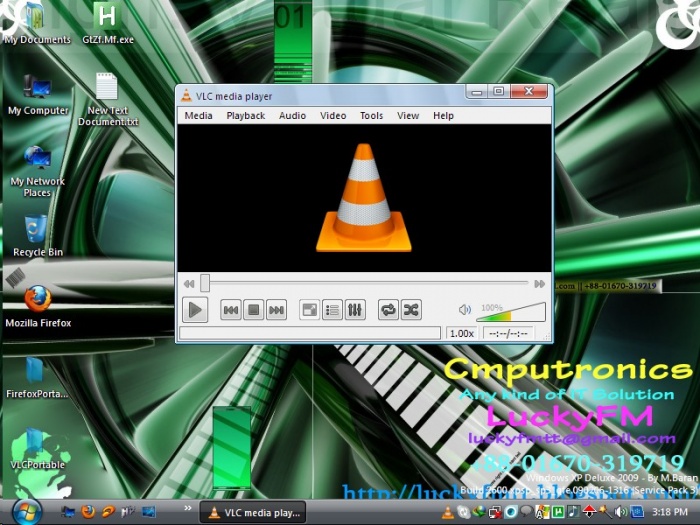Click the Play button in VLC
700x525 pixels.
(195, 309)
